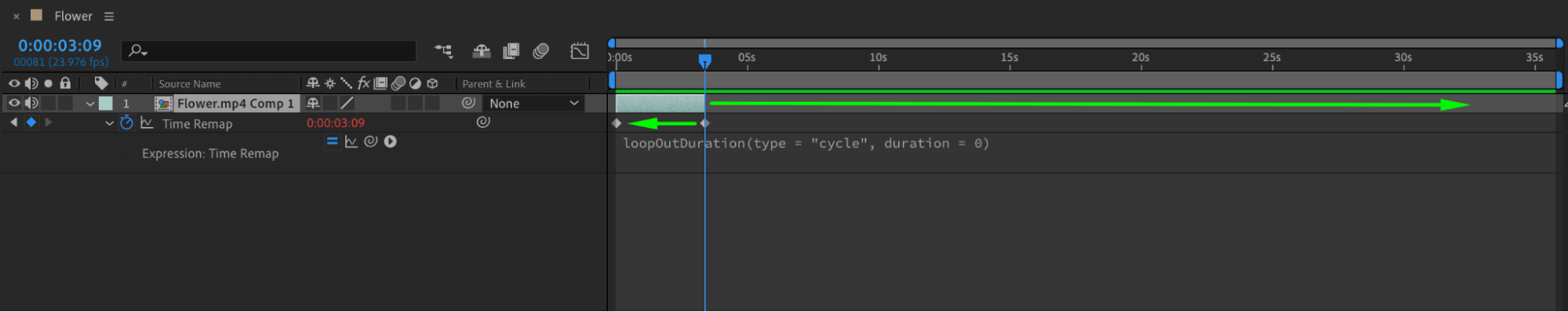Hide the Flower.mp4 Comp 1 layer video
The height and width of the screenshot is (312, 1568).
pyautogui.click(x=14, y=103)
